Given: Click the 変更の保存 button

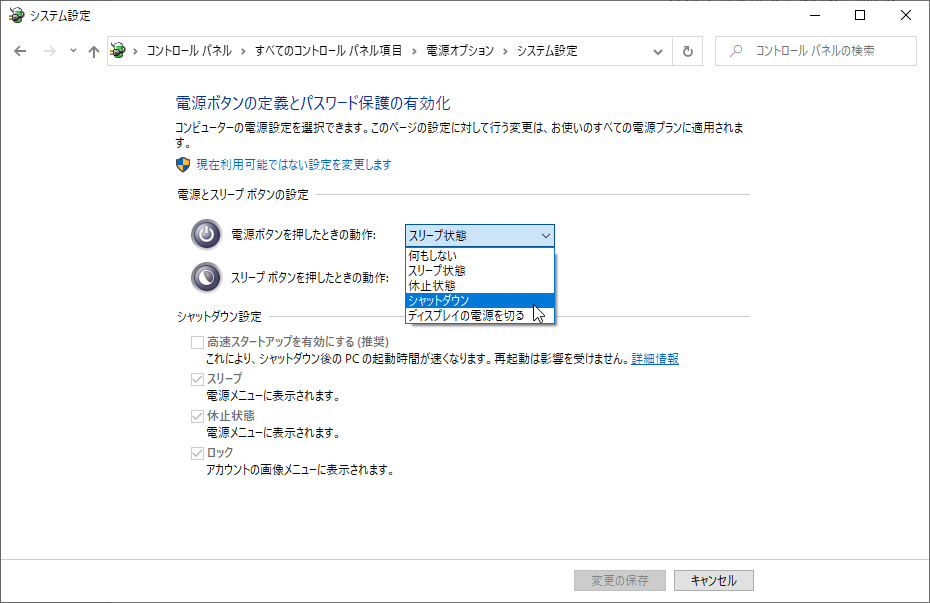Looking at the screenshot, I should tap(620, 580).
